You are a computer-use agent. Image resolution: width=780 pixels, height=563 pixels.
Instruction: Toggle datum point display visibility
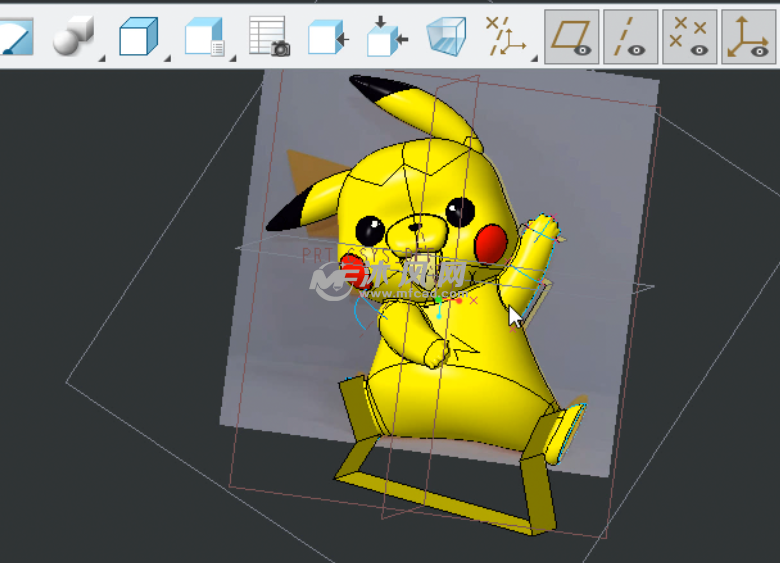click(x=689, y=37)
